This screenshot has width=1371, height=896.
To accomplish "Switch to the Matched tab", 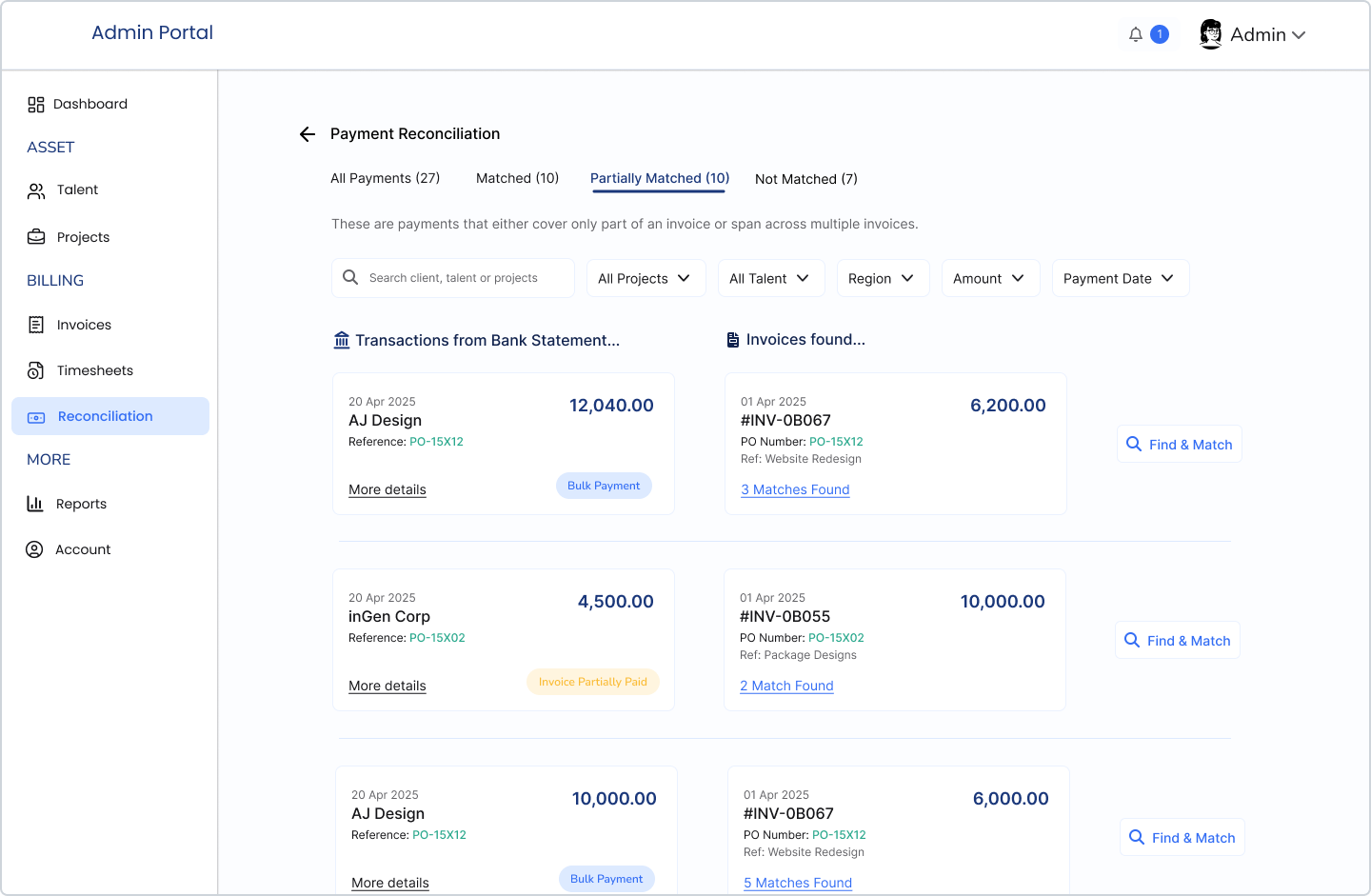I will (x=517, y=178).
